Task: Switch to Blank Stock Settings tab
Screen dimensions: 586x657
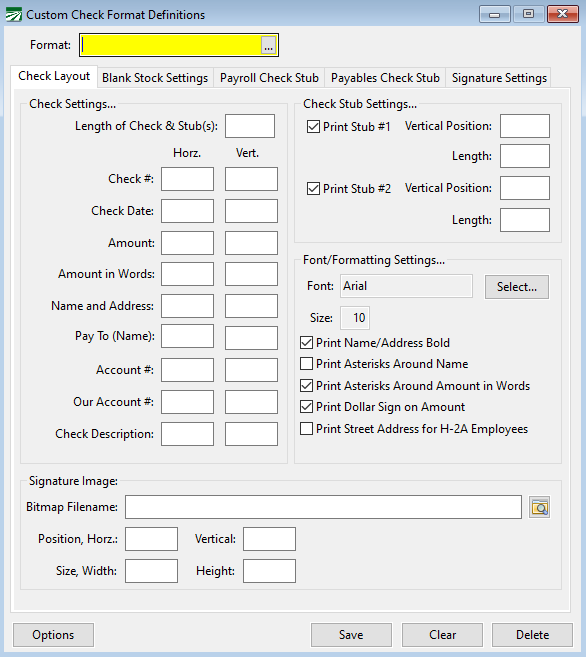Action: [155, 78]
